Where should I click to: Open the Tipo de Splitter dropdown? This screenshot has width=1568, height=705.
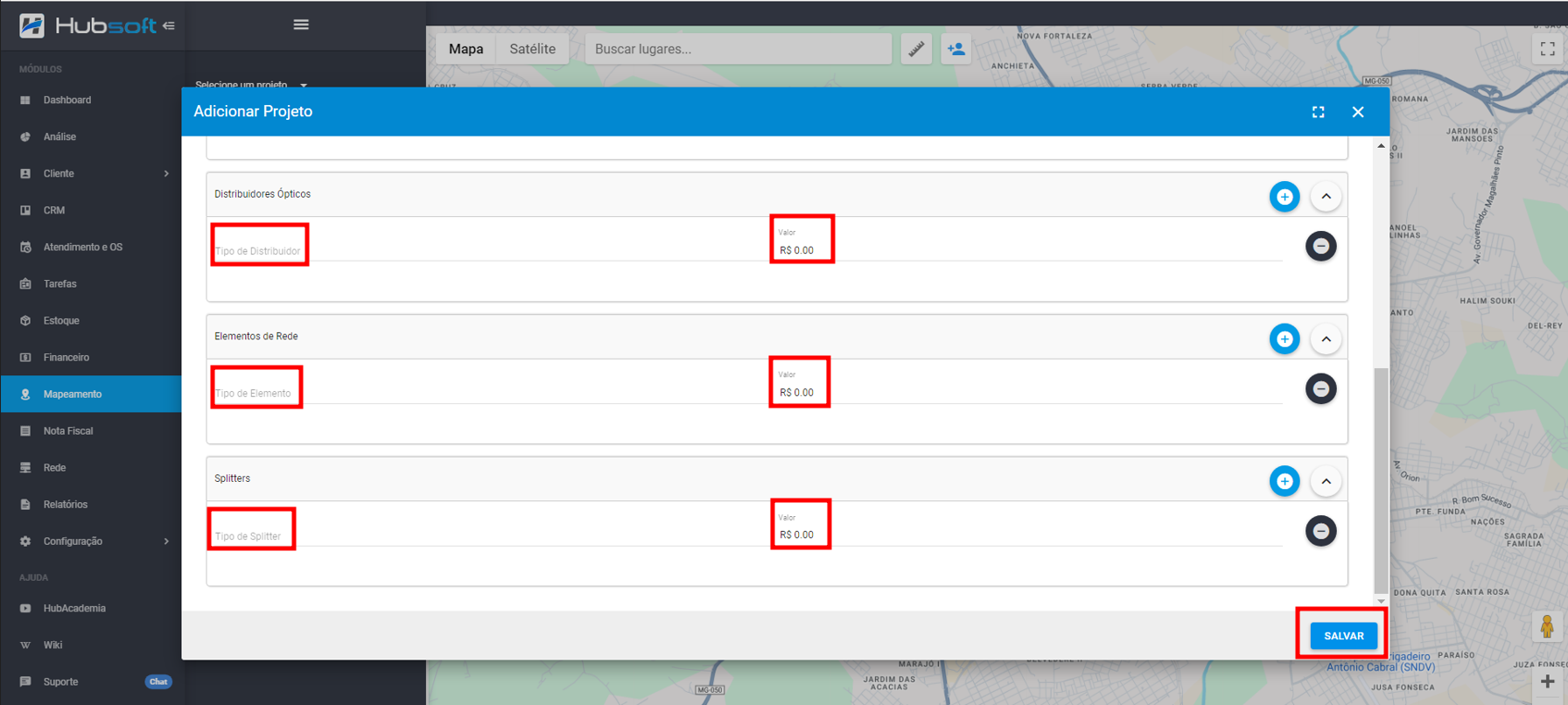tap(487, 535)
